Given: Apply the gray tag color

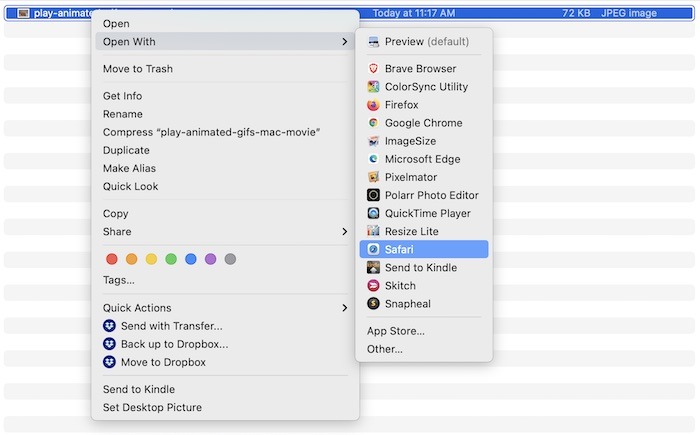Looking at the screenshot, I should point(230,259).
